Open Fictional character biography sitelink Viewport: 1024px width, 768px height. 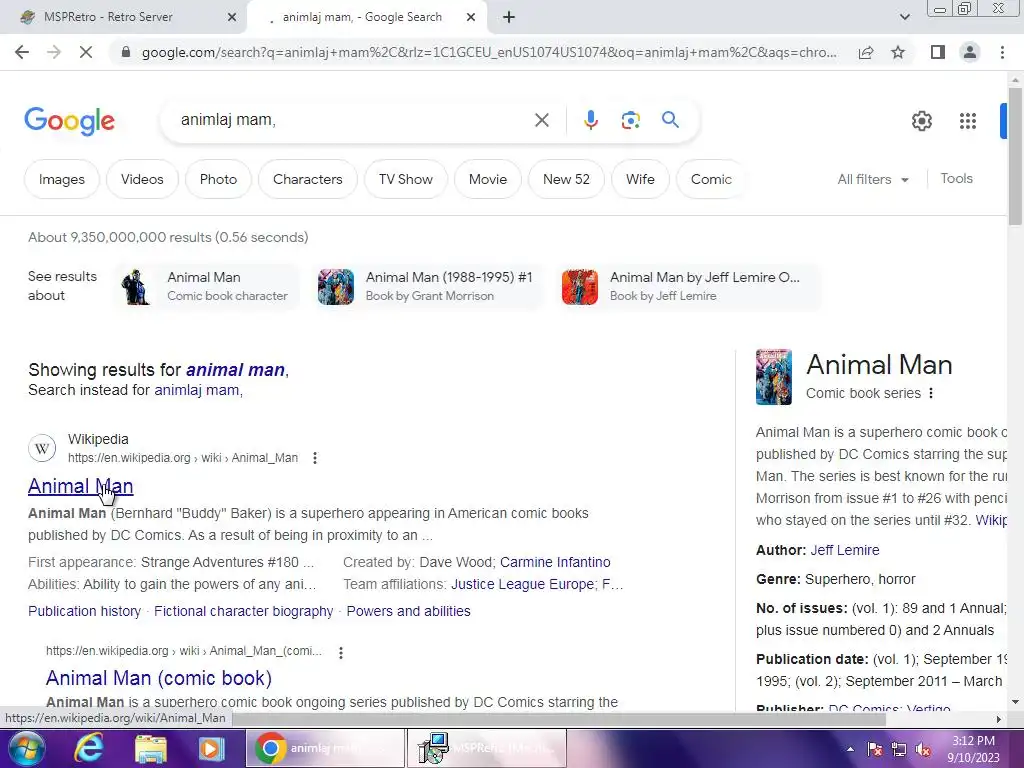(x=244, y=611)
